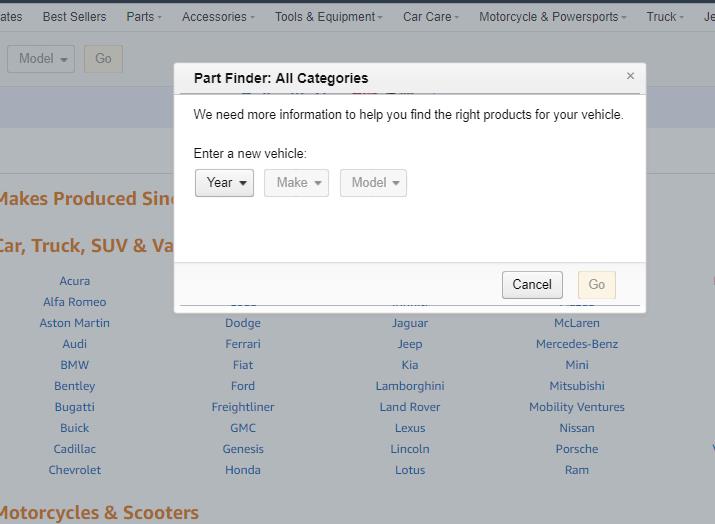The image size is (715, 524).
Task: Open the Land Rover make link
Action: point(410,407)
